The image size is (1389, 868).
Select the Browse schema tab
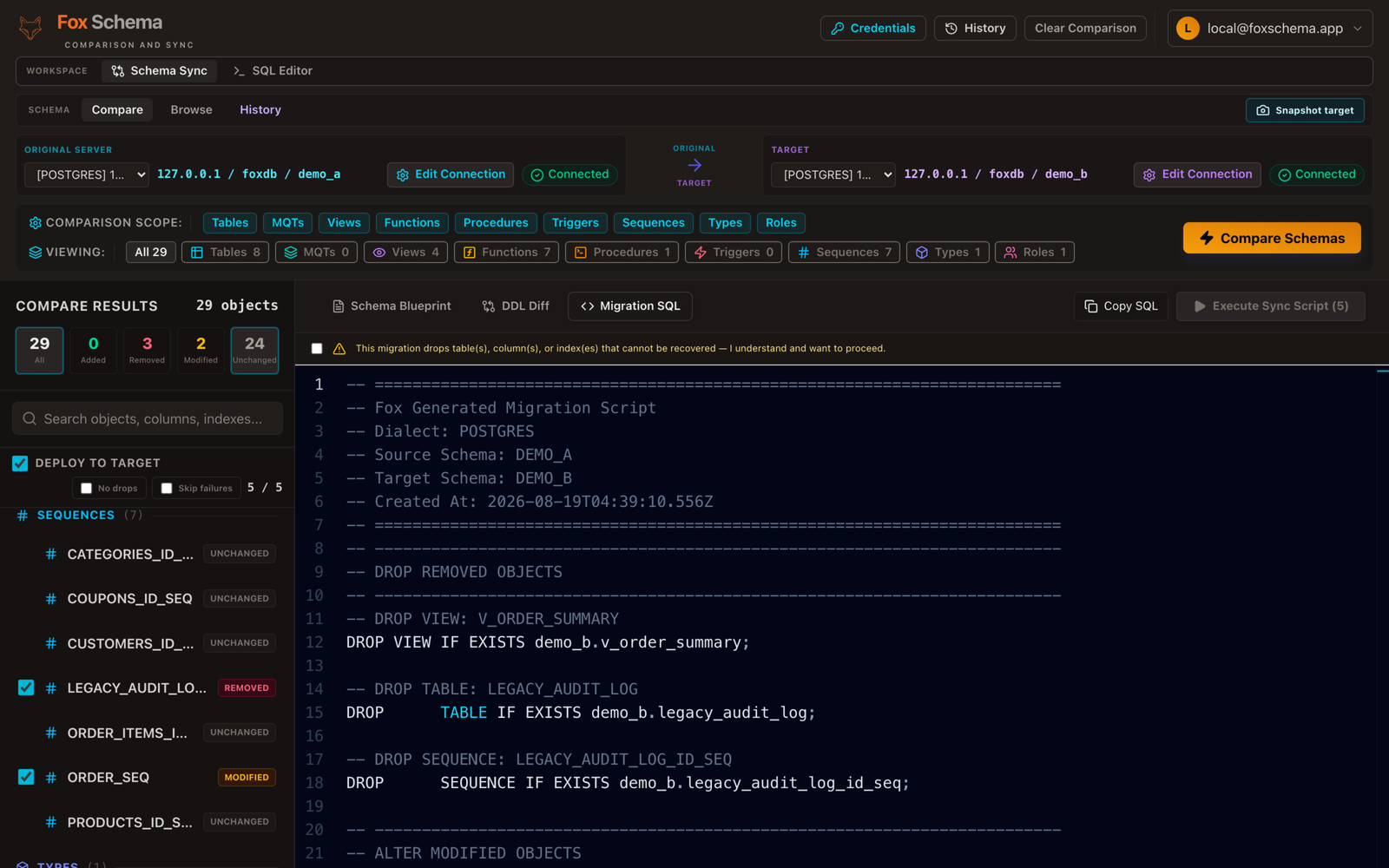(191, 109)
